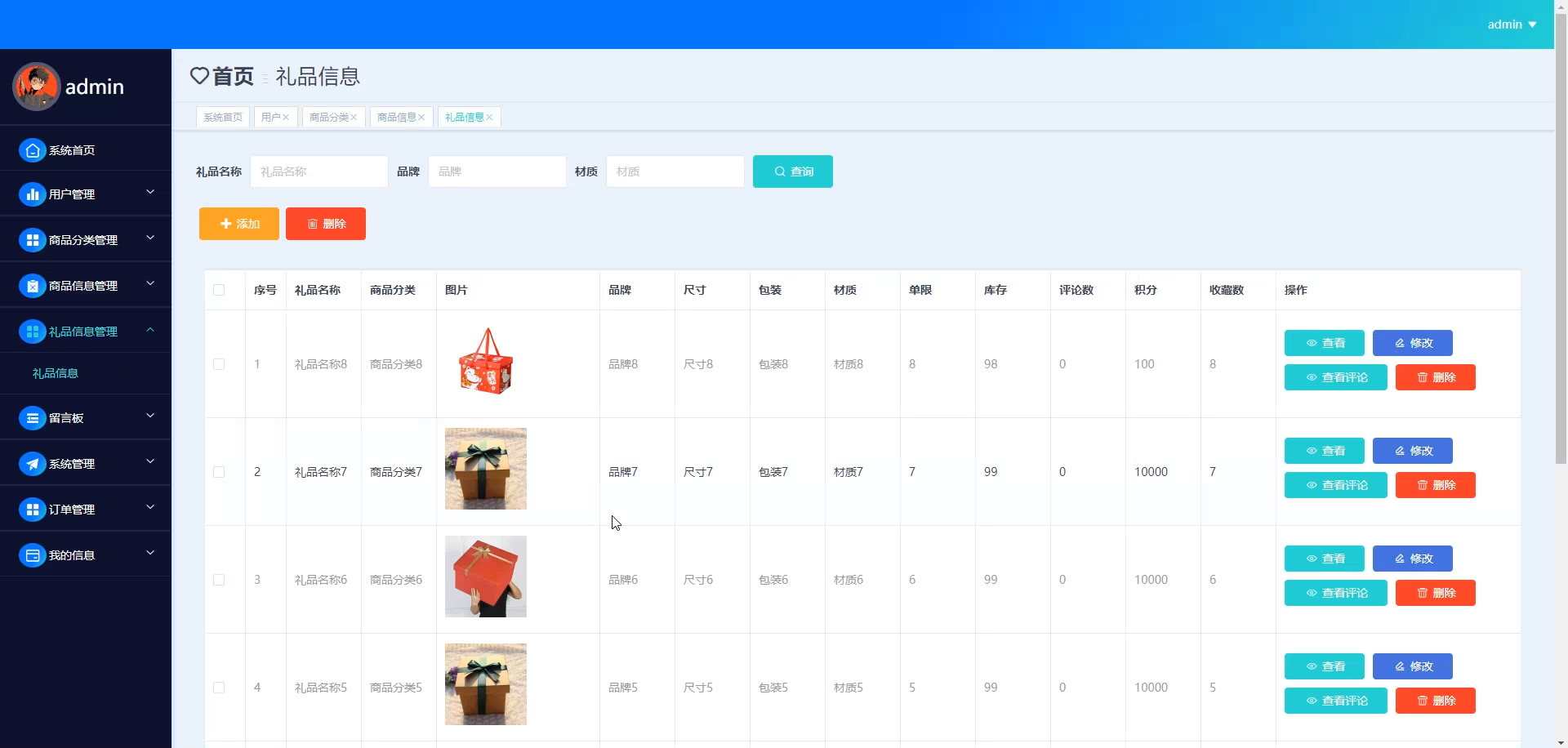Click 查看 eye button for 礼品名称7
The width and height of the screenshot is (1568, 748).
click(x=1325, y=451)
